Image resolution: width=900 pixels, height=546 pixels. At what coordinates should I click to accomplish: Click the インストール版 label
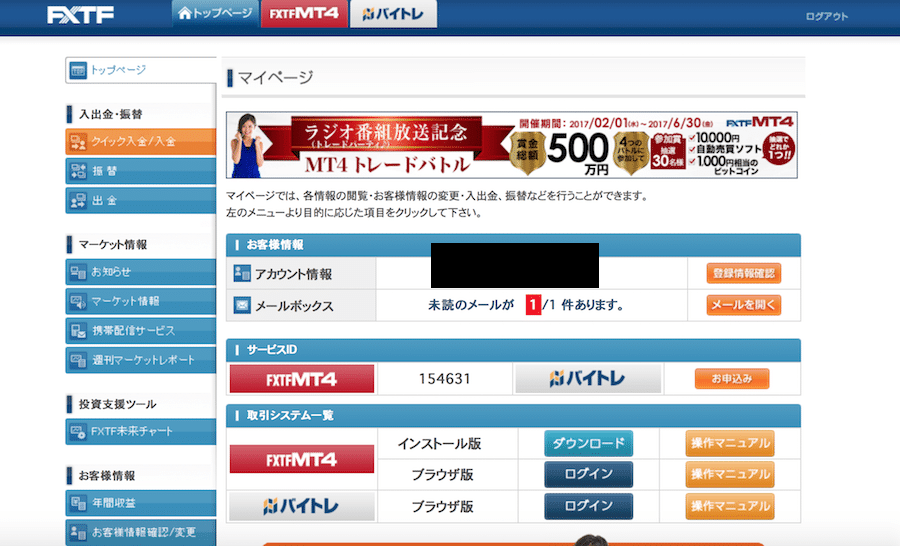440,444
